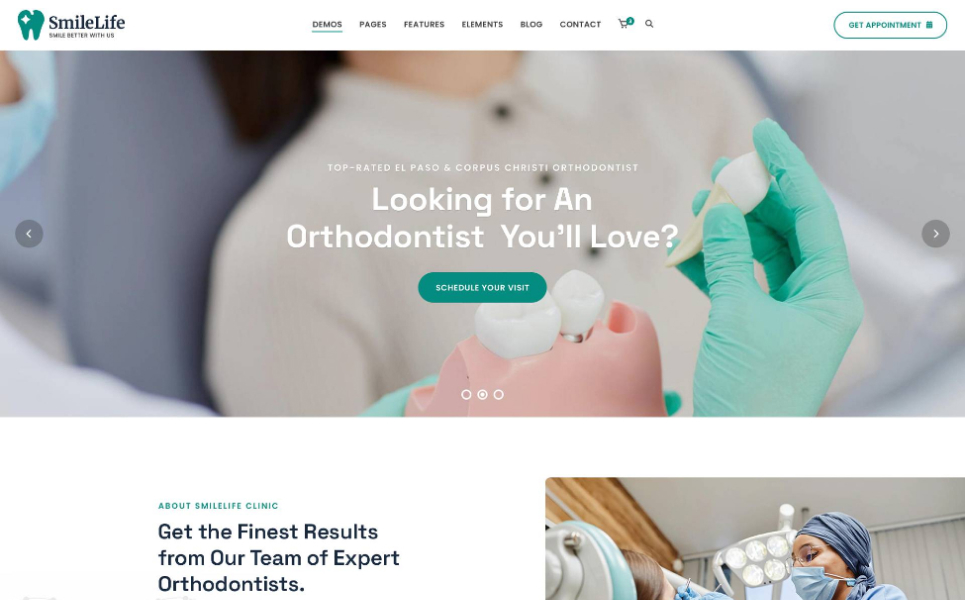Click Schedule Your Visit button
The width and height of the screenshot is (965, 600).
pyautogui.click(x=482, y=287)
